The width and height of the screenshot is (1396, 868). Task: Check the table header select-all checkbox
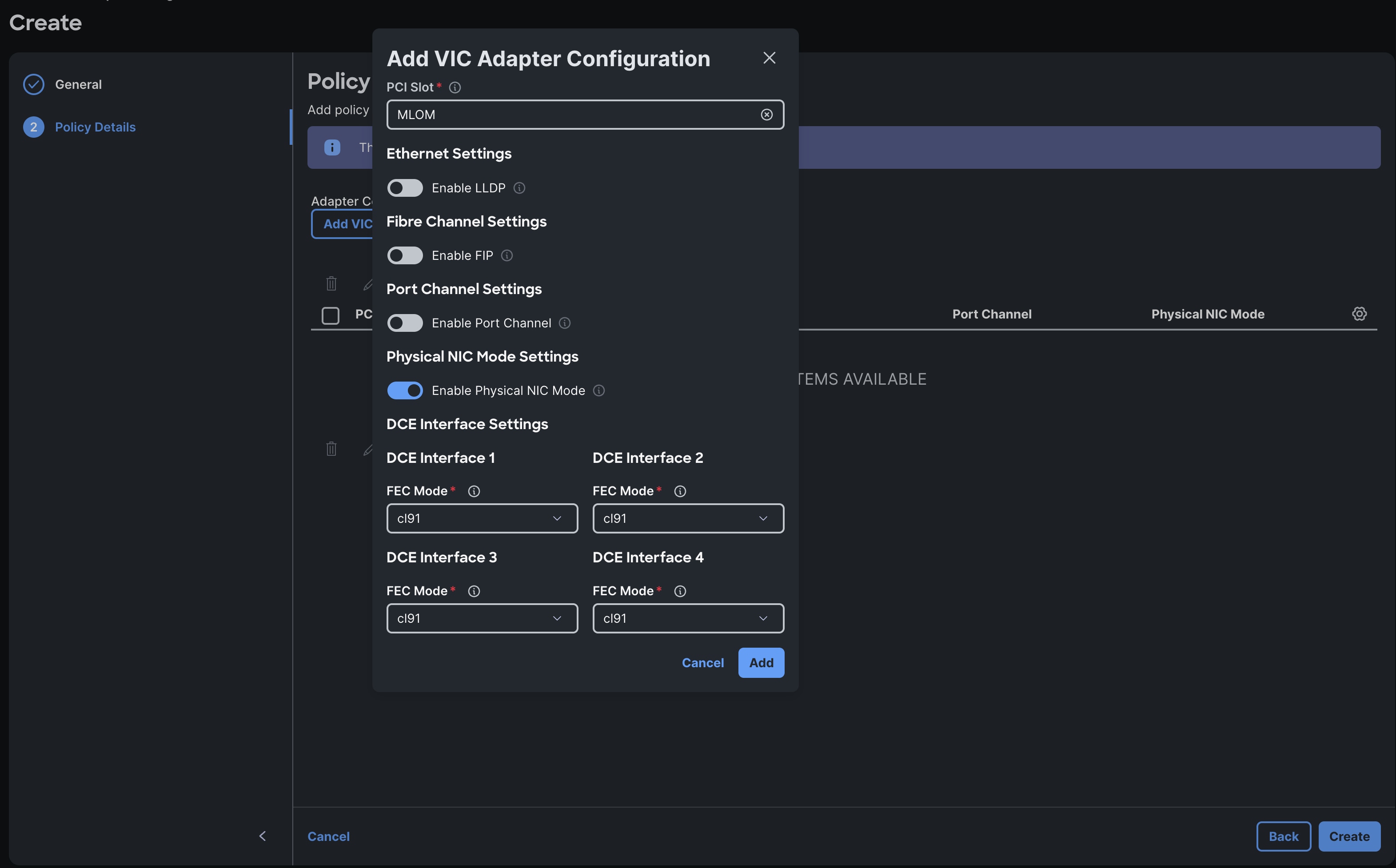(x=331, y=315)
